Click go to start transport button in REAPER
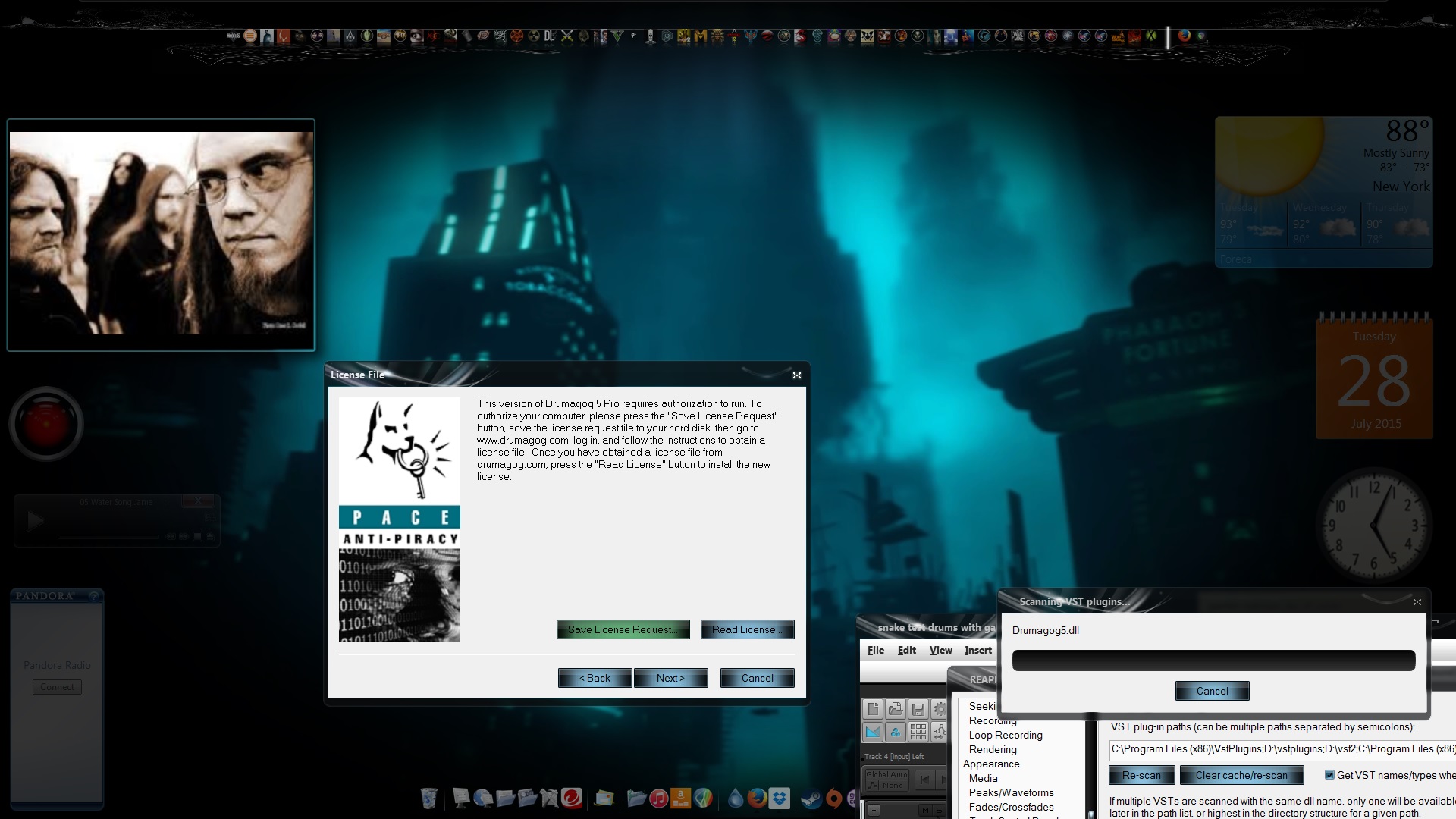Viewport: 1456px width, 819px height. click(x=925, y=779)
